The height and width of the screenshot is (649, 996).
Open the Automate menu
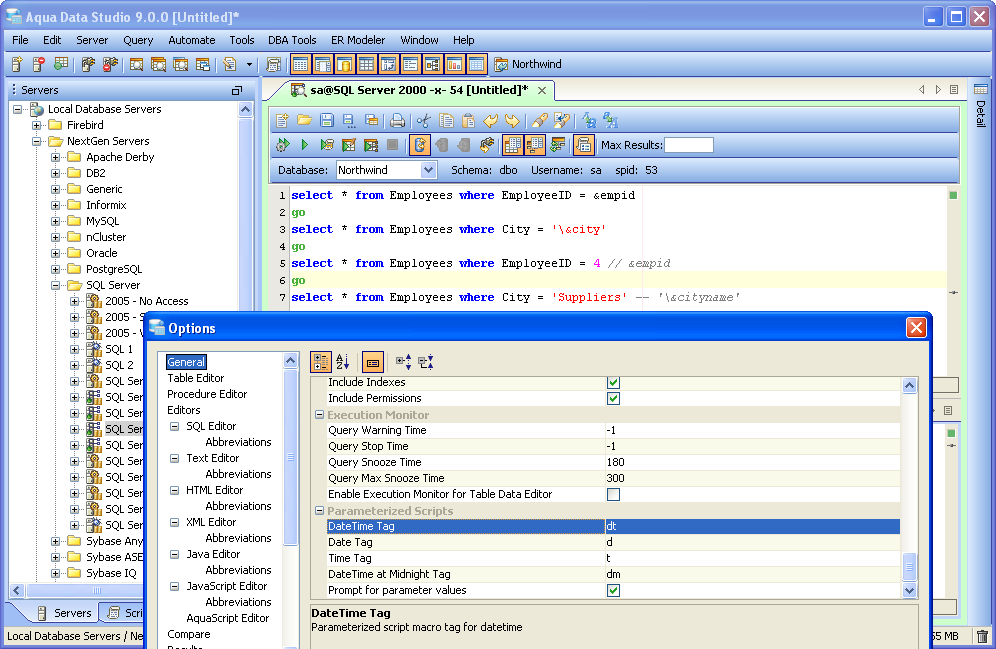pos(192,40)
